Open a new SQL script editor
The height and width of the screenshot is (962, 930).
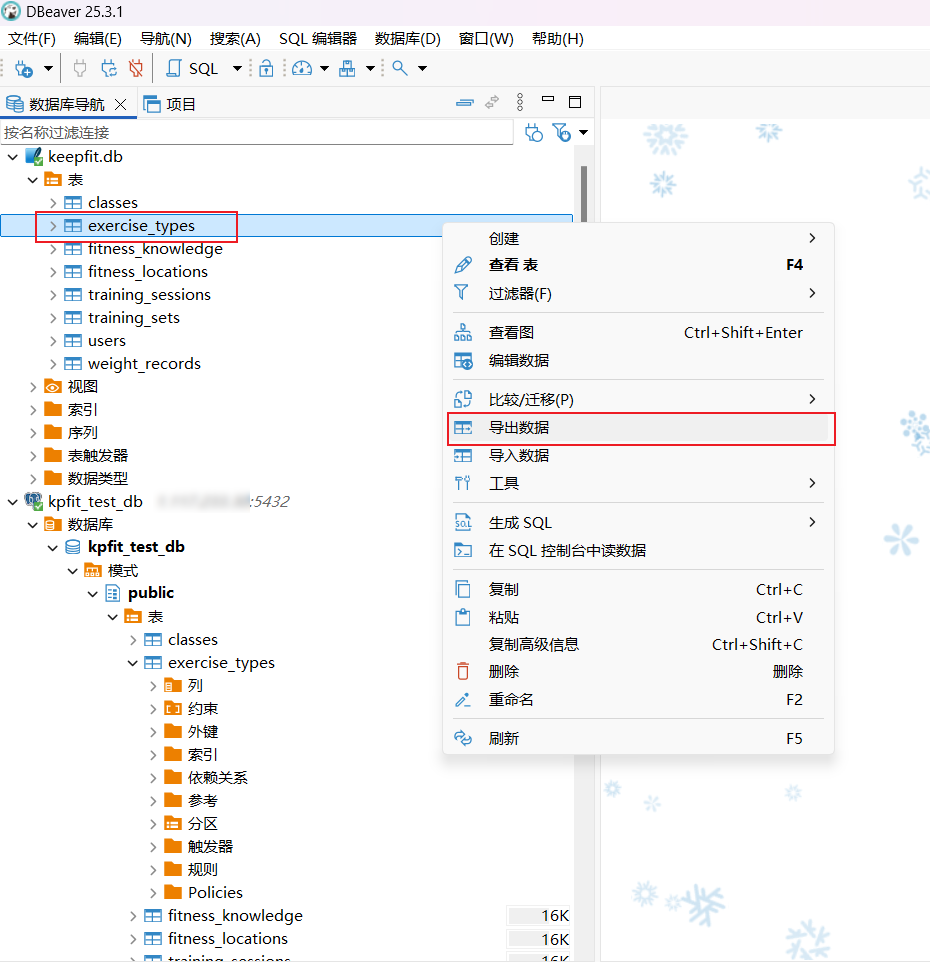click(x=193, y=68)
